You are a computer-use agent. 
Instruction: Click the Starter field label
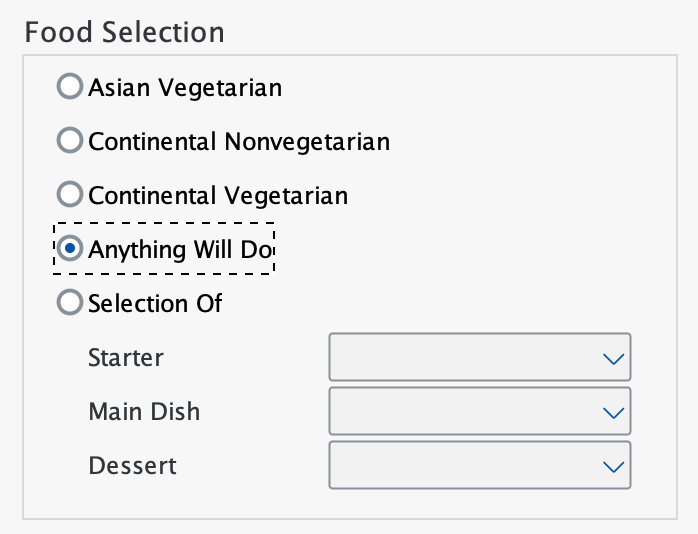pos(126,357)
